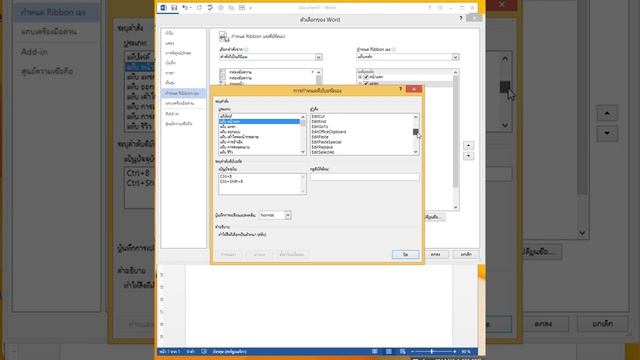Click zoom in plus in status bar
Image resolution: width=640 pixels, height=360 pixels.
pos(455,351)
